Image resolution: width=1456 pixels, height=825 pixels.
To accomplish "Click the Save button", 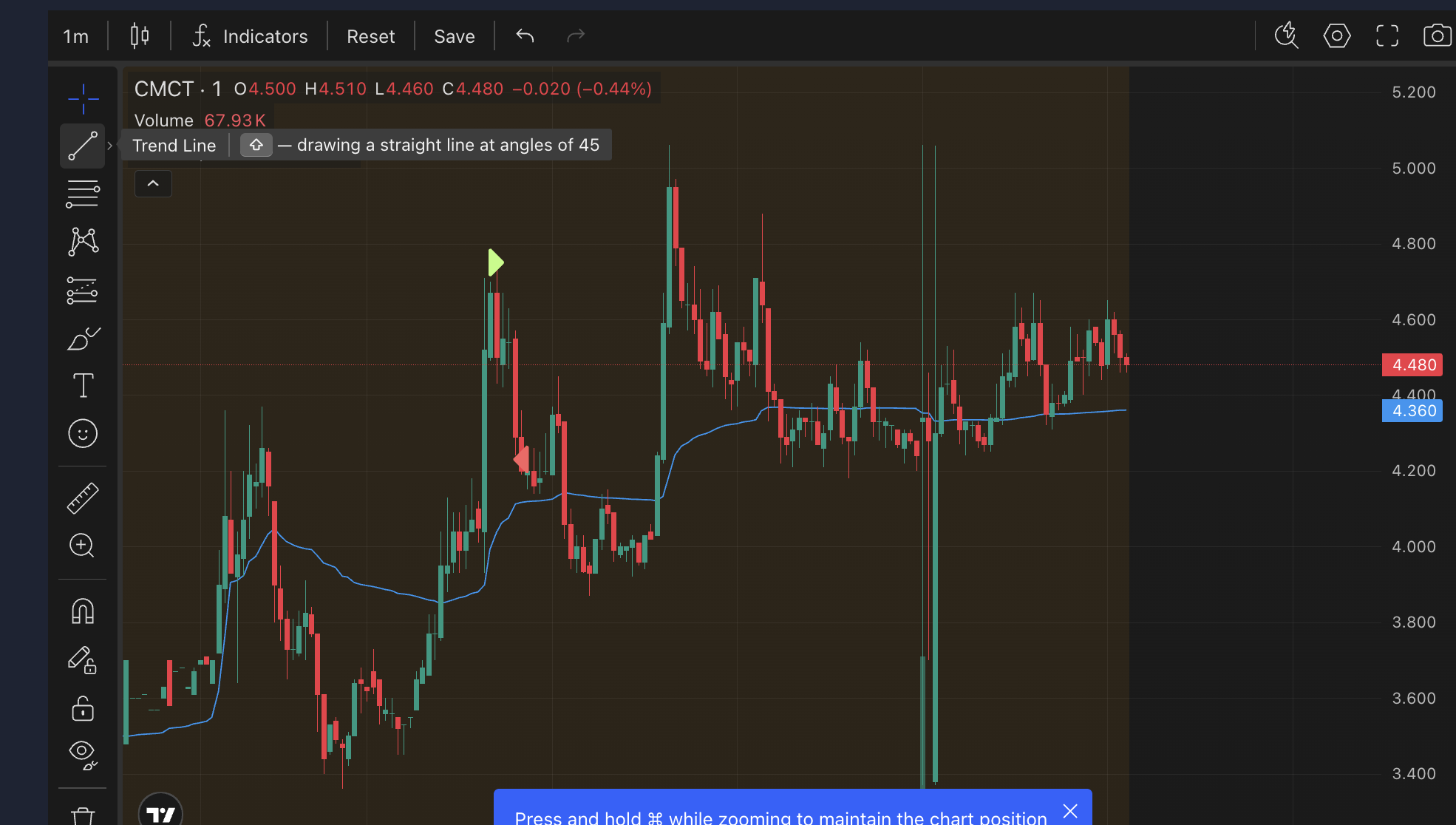I will click(x=454, y=36).
